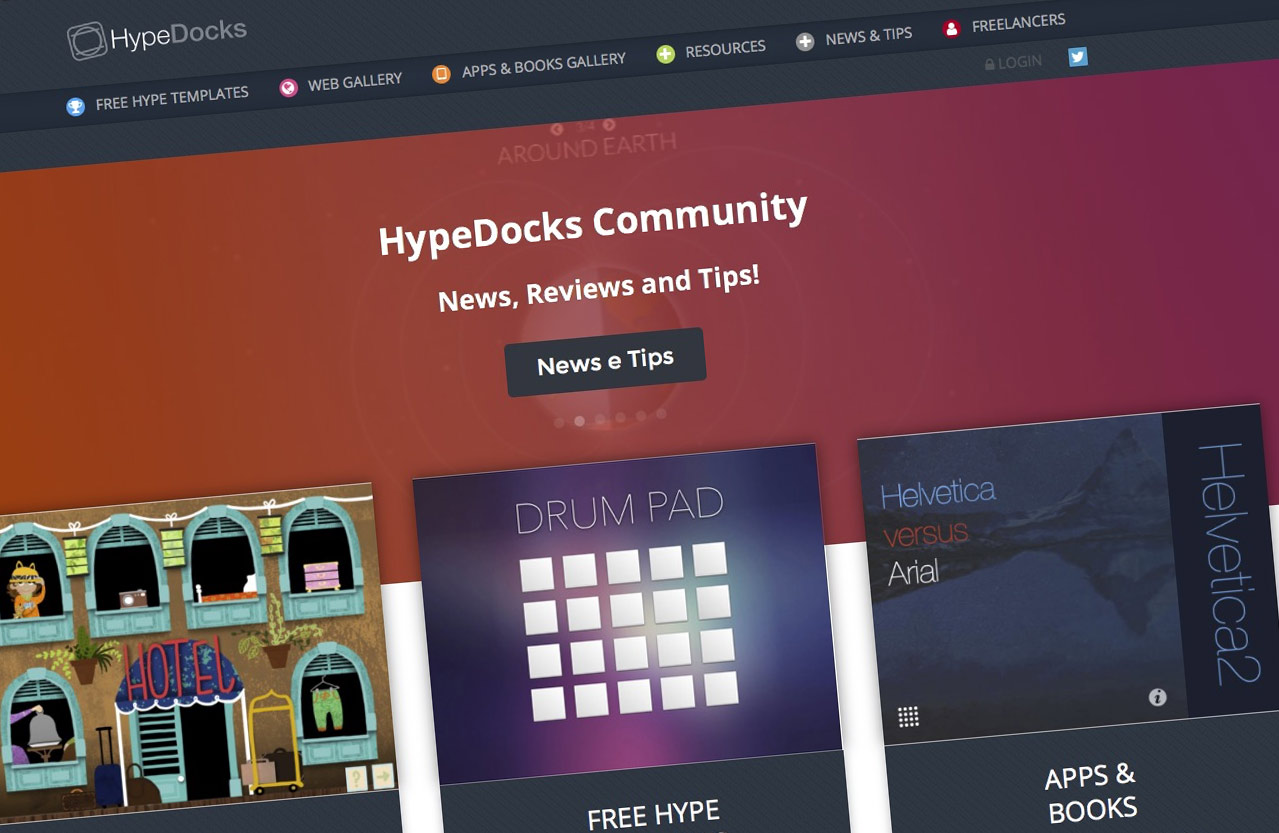The width and height of the screenshot is (1279, 833).
Task: Click the Apps & Books card title
Action: pyautogui.click(x=1092, y=792)
